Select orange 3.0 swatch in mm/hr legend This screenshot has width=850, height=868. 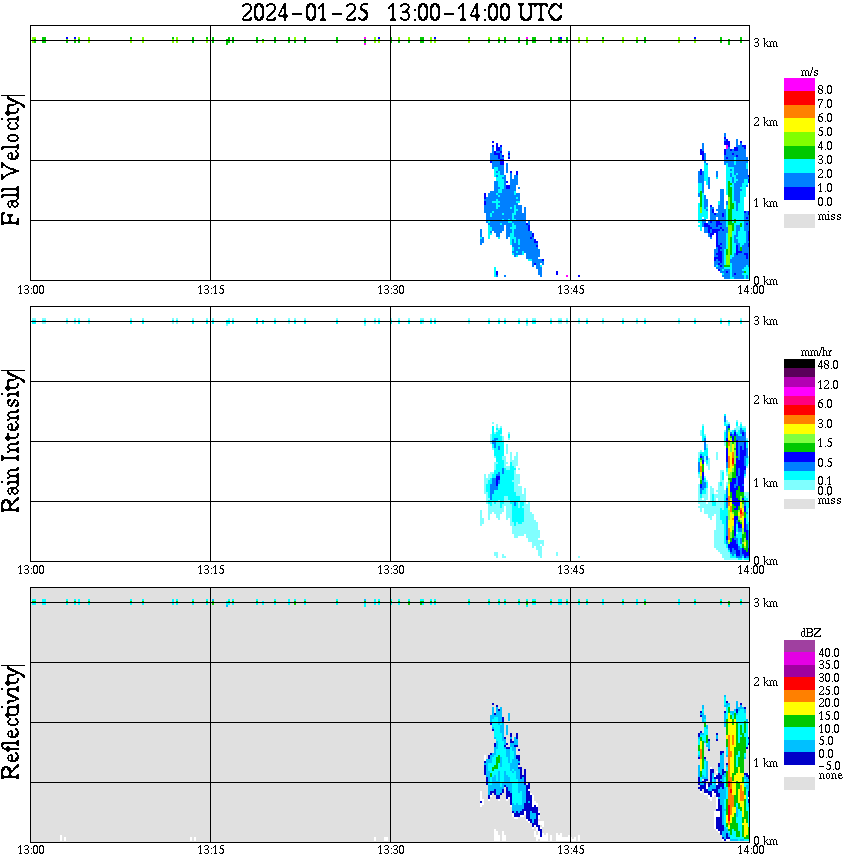click(x=799, y=420)
